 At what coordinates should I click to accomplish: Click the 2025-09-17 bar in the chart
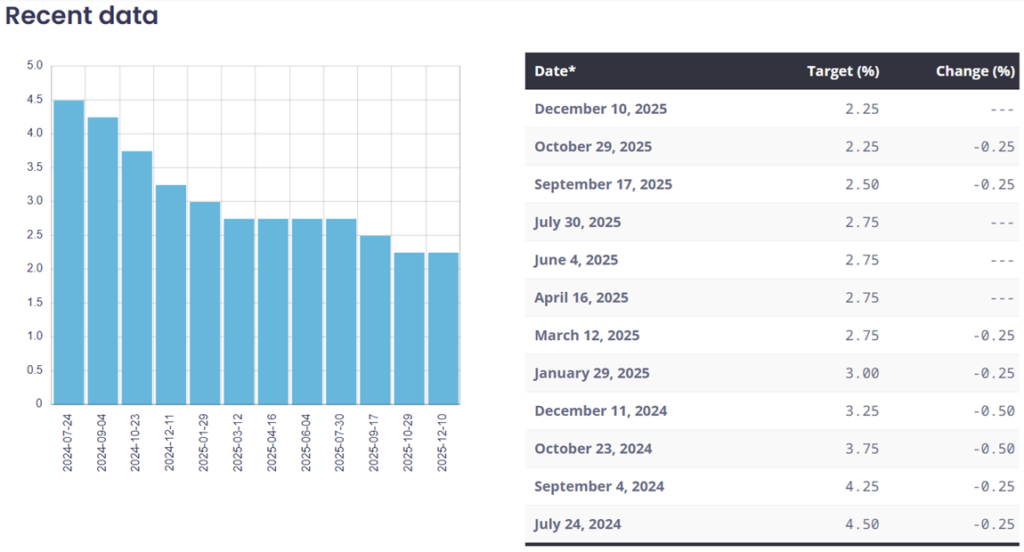click(x=375, y=320)
